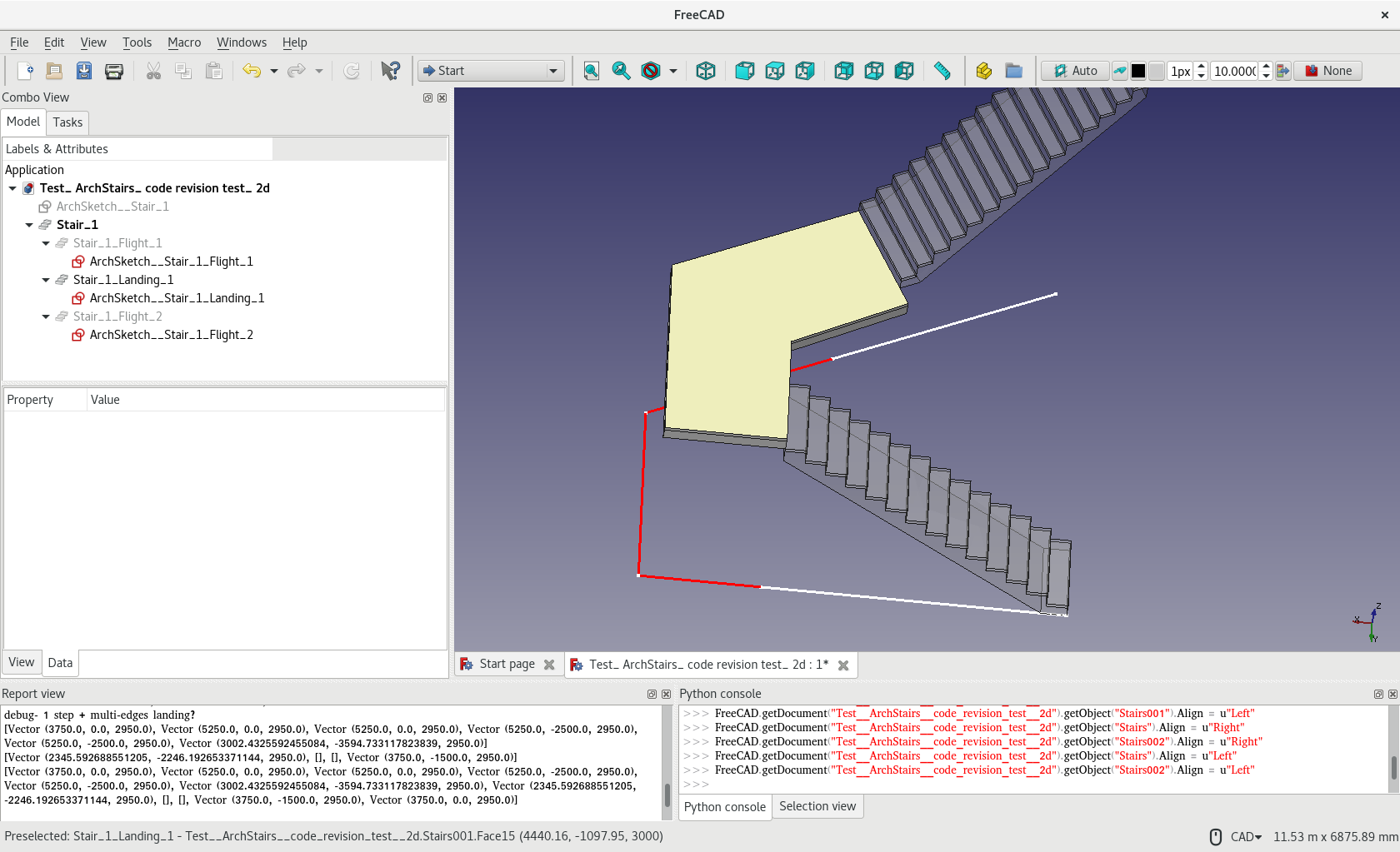Viewport: 1400px width, 852px height.
Task: Click the Measure distance ruler icon
Action: (x=942, y=71)
